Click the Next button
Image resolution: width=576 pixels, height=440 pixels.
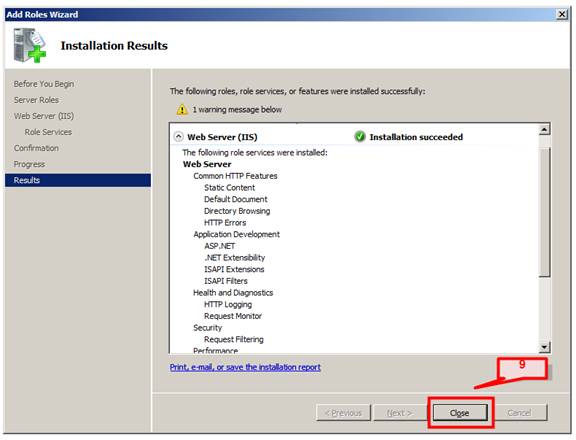(x=400, y=413)
